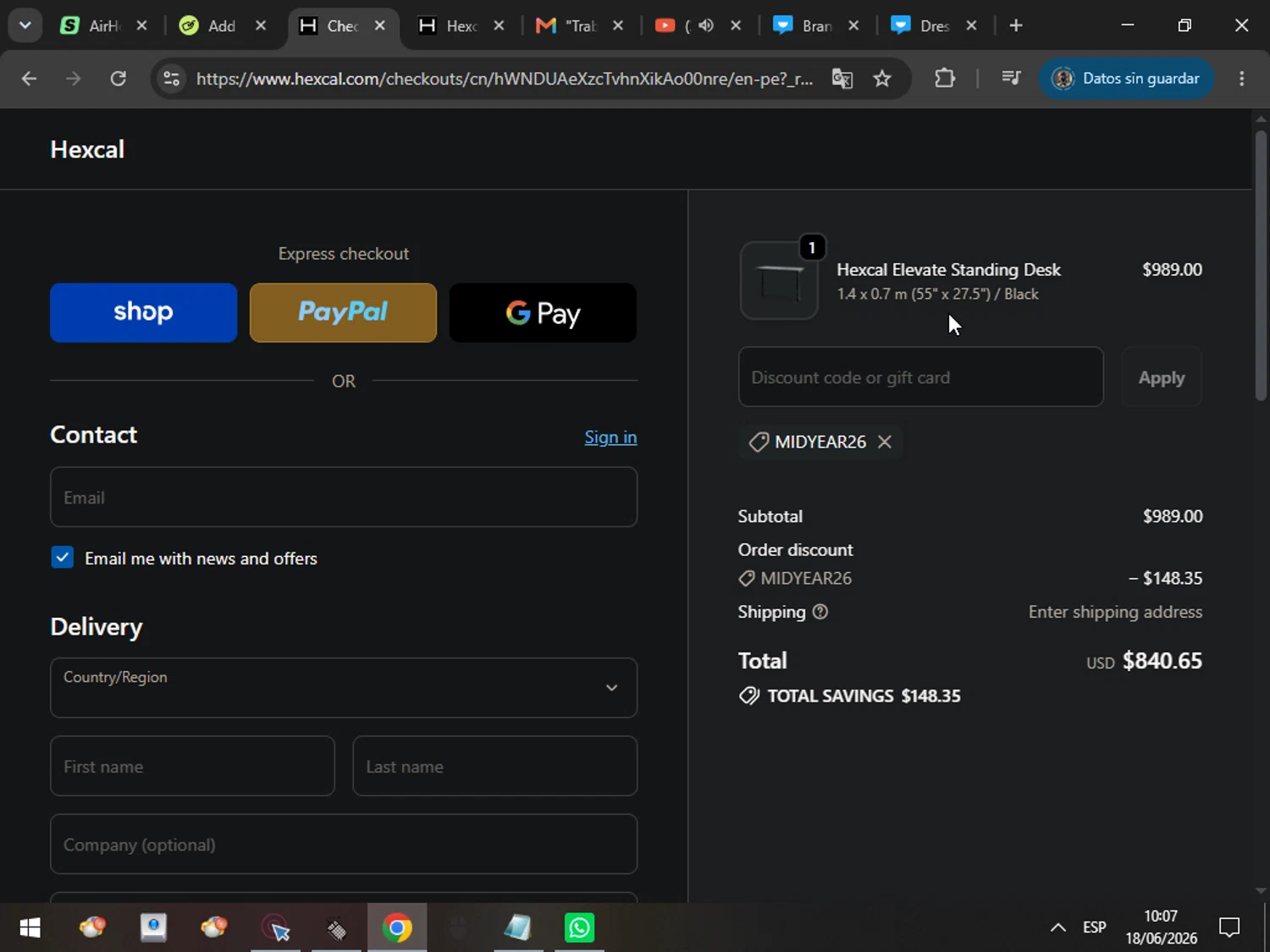This screenshot has width=1270, height=952.
Task: Open the Datos sin guardar profile button
Action: (1126, 79)
